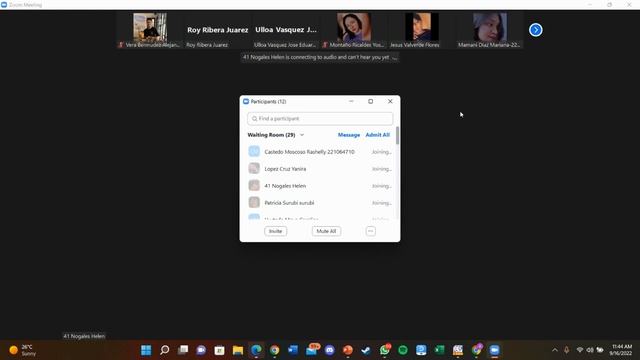Open Discord from taskbar

click(330, 350)
